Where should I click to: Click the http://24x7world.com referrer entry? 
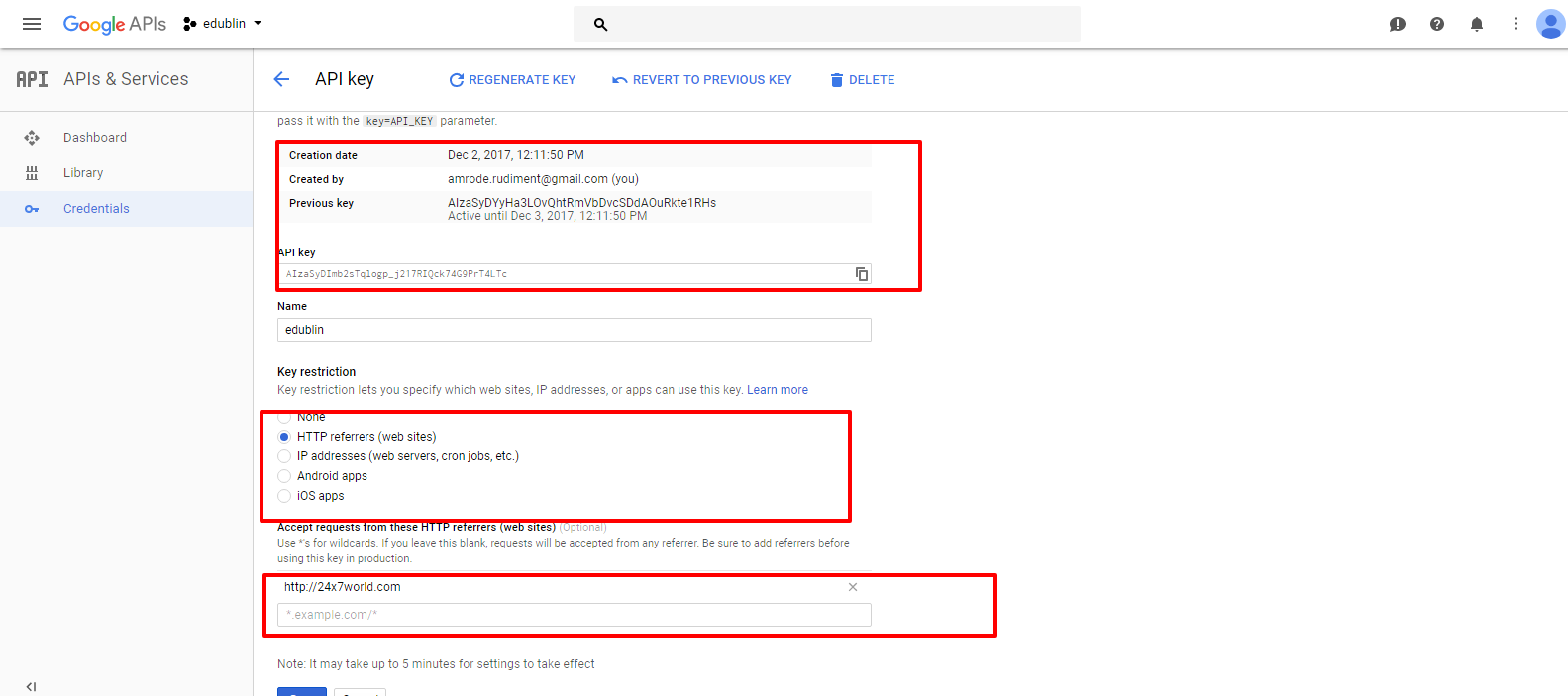click(343, 587)
